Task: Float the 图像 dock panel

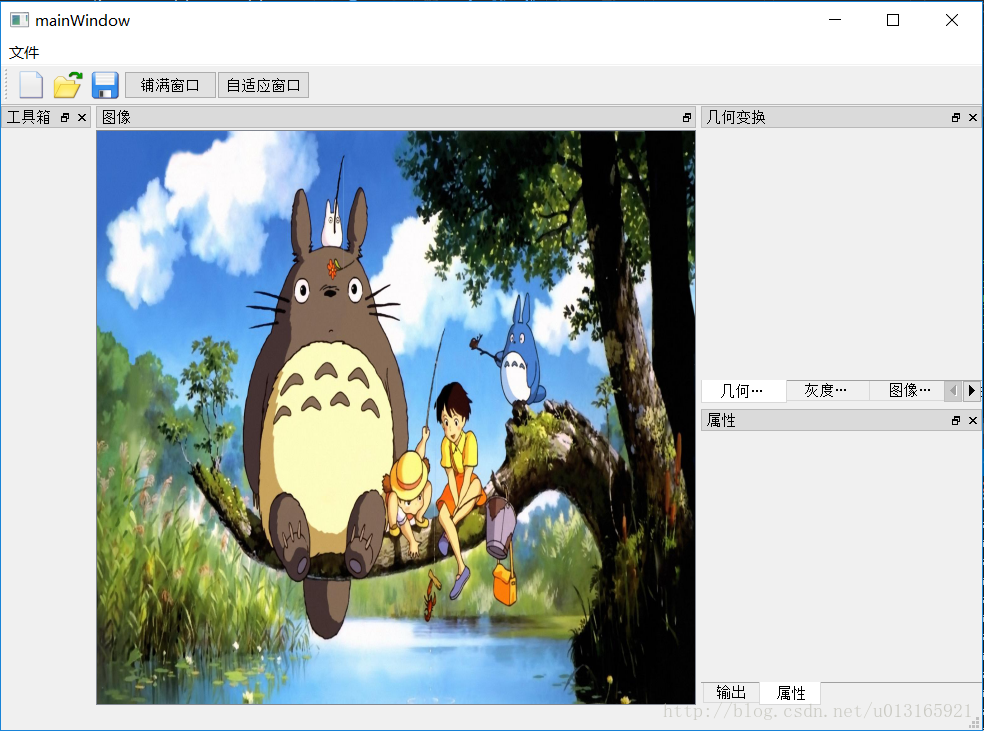Action: point(687,117)
